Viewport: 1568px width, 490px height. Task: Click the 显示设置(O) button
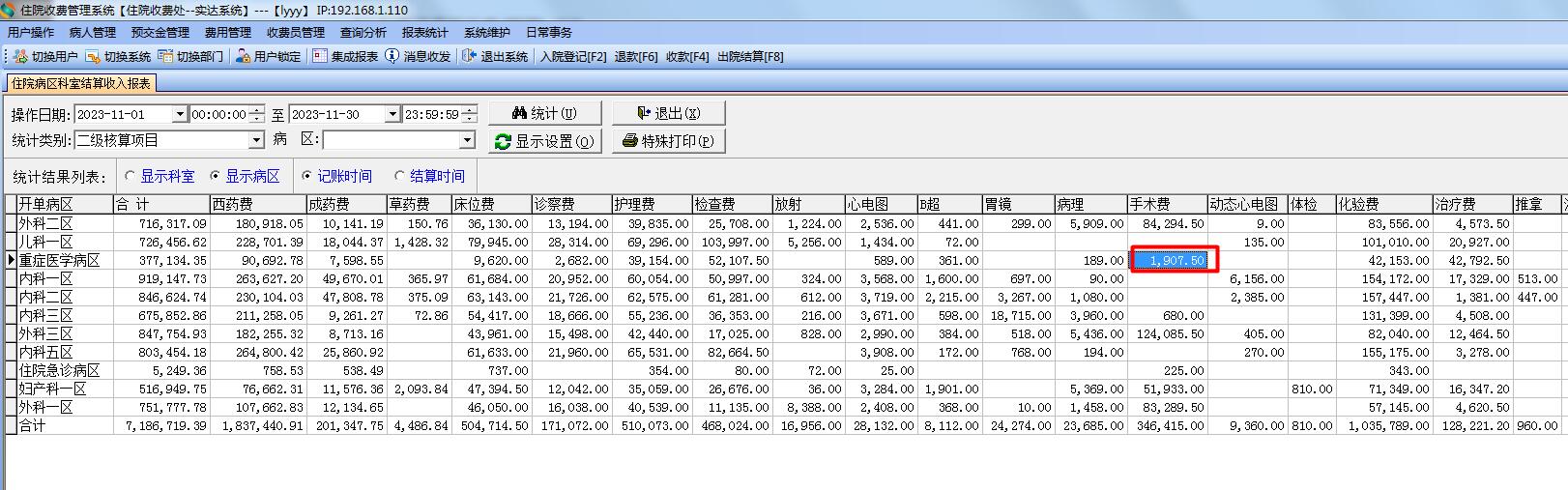545,141
